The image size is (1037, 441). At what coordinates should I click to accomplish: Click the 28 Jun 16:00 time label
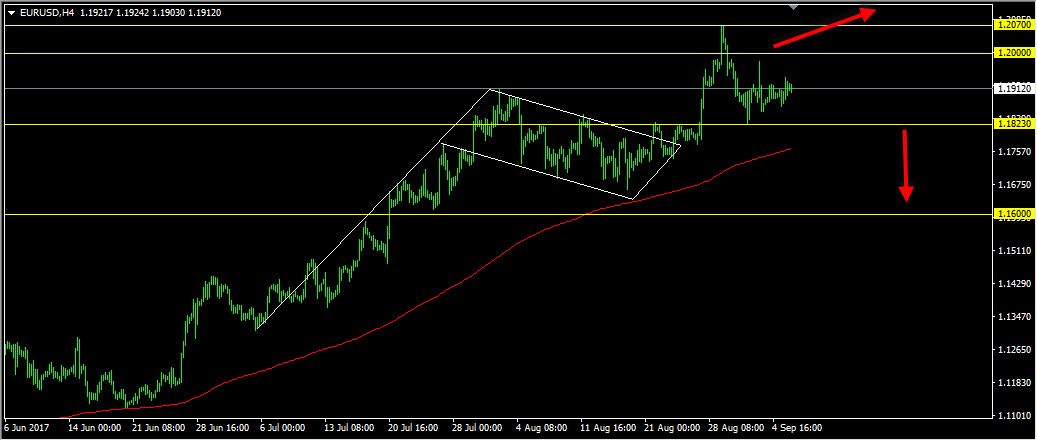coord(223,428)
